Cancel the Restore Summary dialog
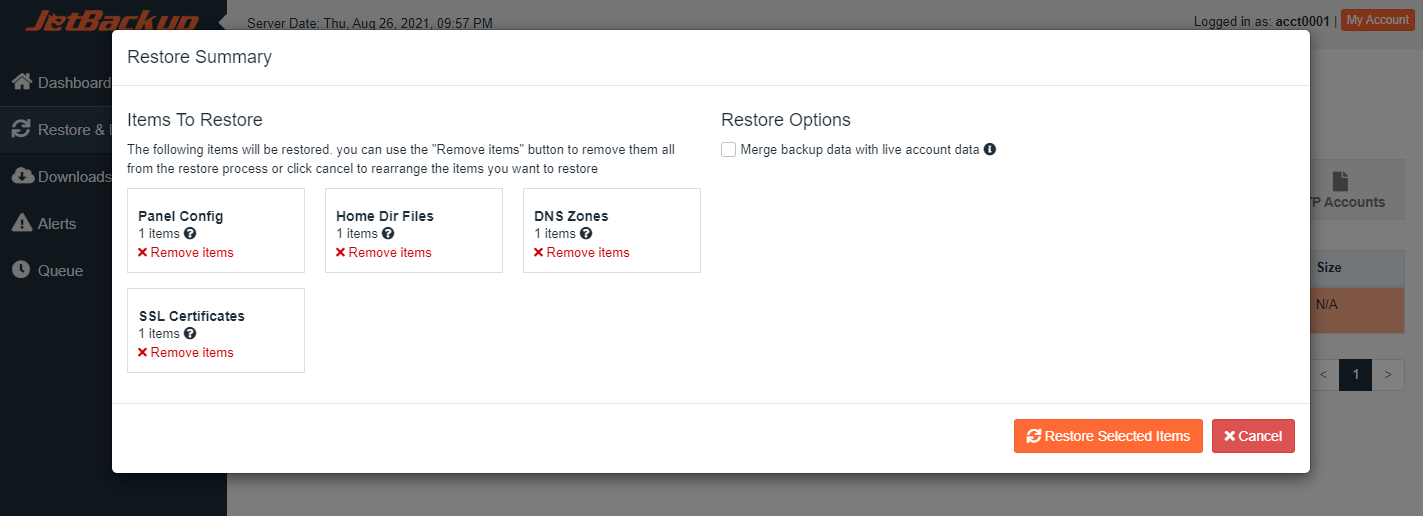 [x=1253, y=436]
